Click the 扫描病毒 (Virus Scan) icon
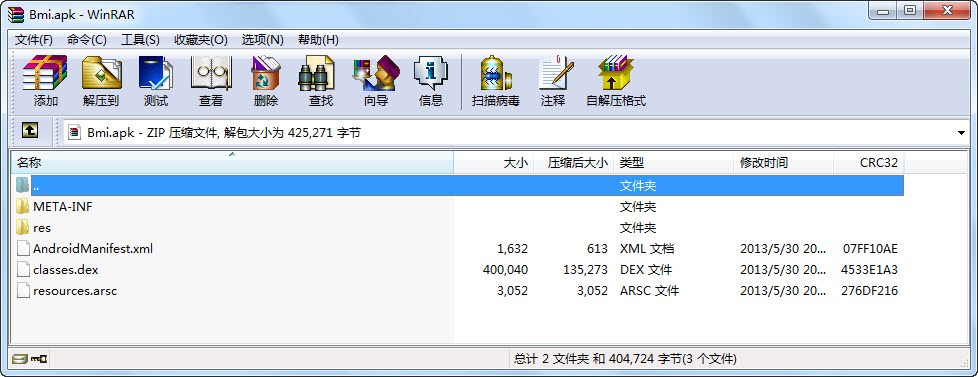This screenshot has height=377, width=978. tap(495, 74)
